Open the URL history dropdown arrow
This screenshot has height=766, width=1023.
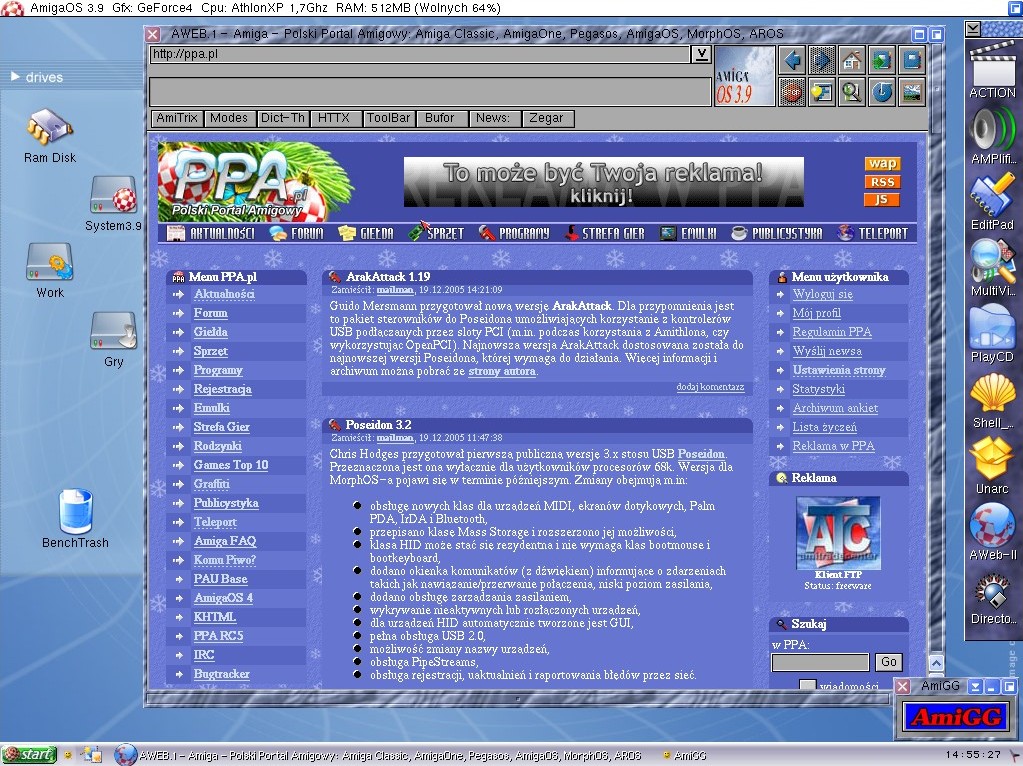701,54
